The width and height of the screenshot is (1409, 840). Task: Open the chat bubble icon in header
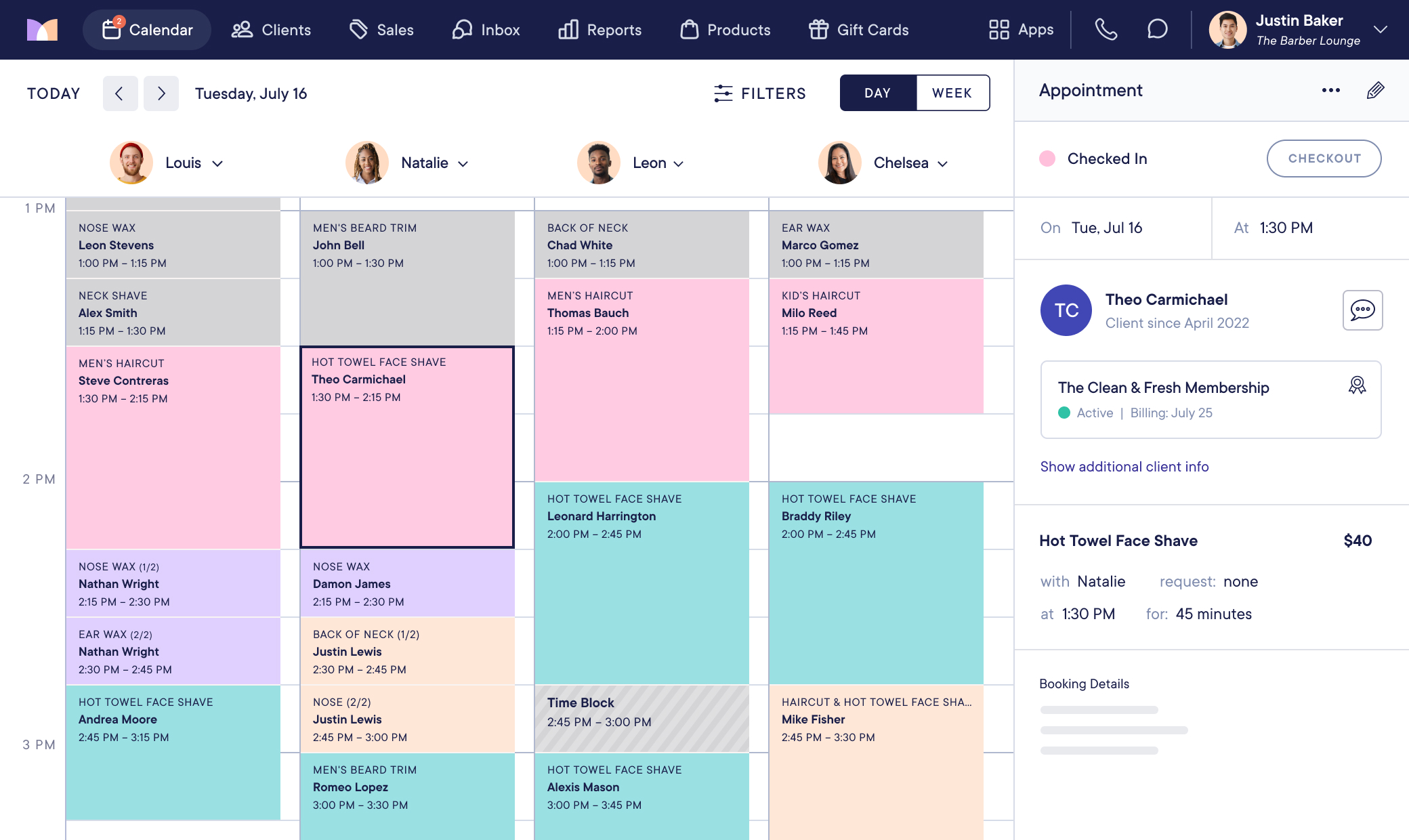click(1157, 30)
